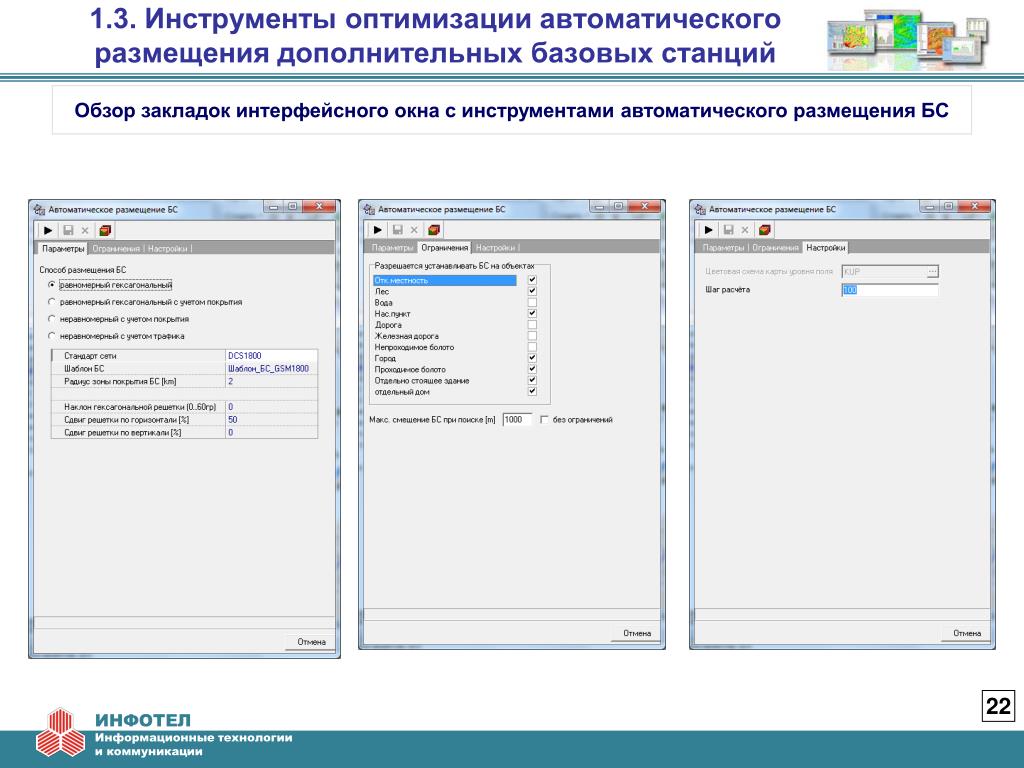Click the 'Шаг расчёта' input field

[x=889, y=290]
